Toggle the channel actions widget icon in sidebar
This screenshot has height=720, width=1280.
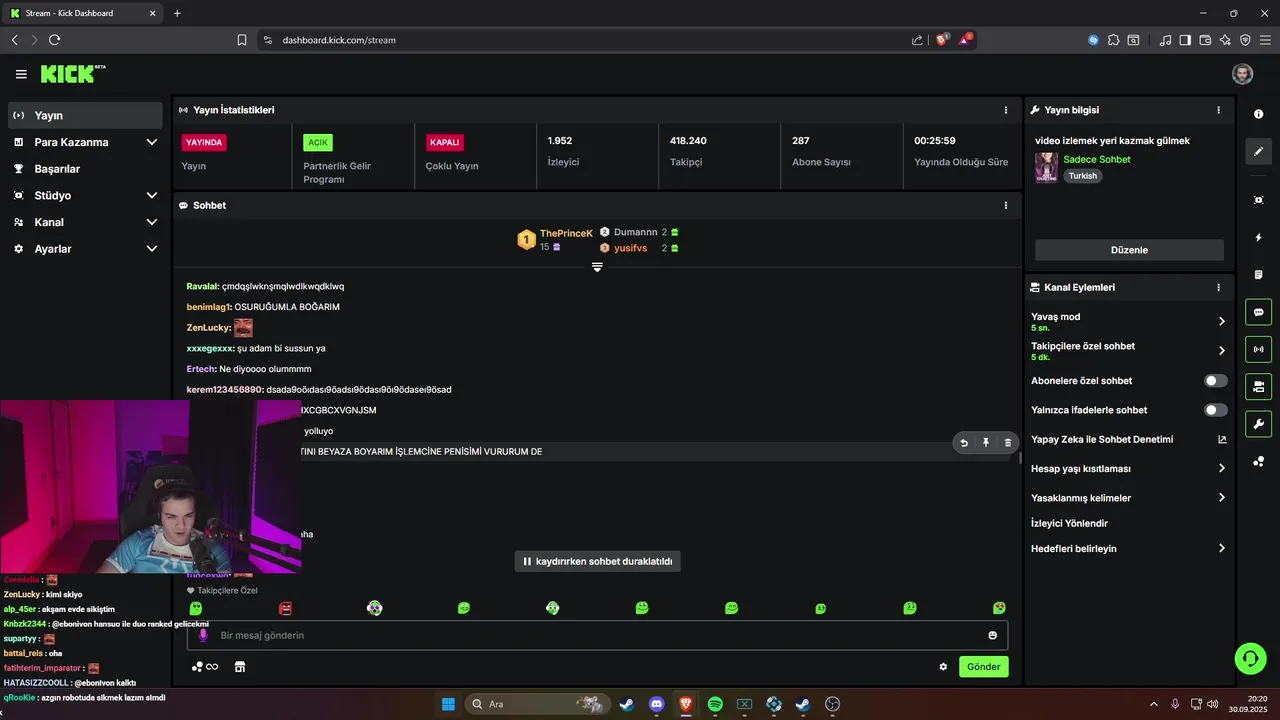[1258, 386]
